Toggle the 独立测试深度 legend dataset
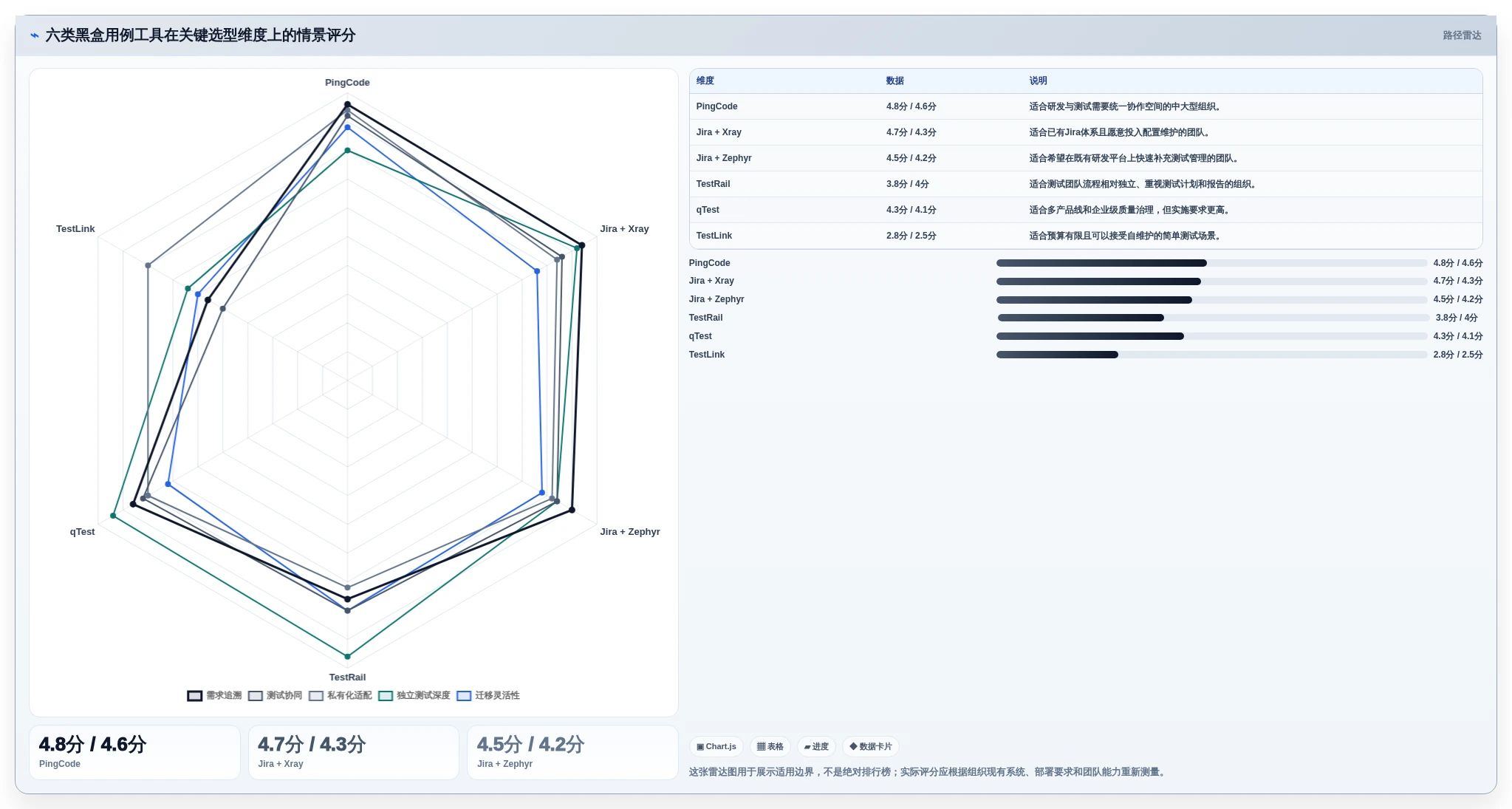 [414, 695]
